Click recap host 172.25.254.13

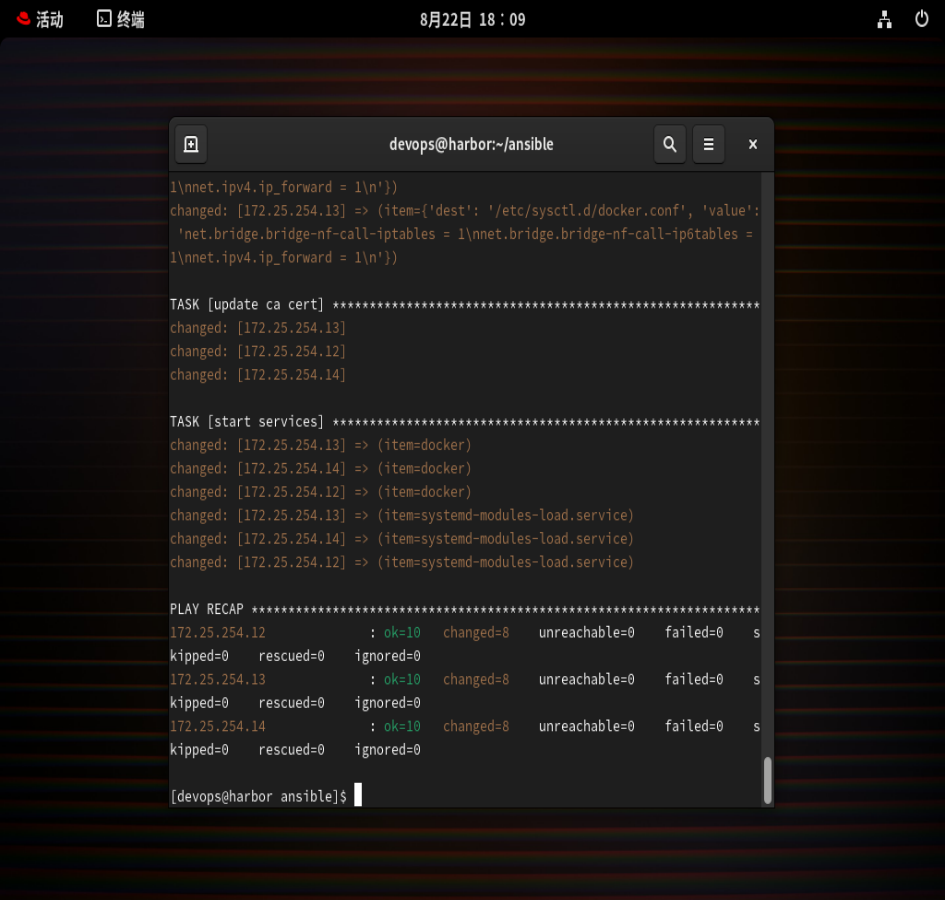click(218, 679)
